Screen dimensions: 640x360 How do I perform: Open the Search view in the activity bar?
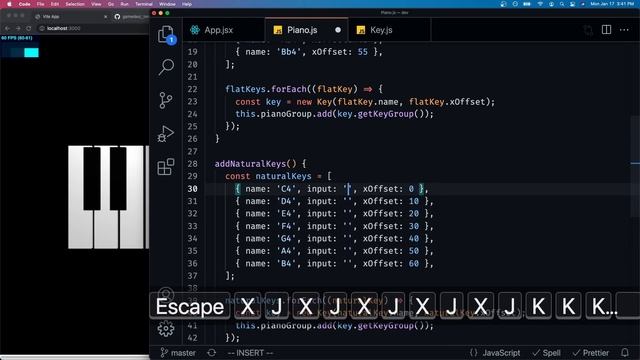coord(166,67)
